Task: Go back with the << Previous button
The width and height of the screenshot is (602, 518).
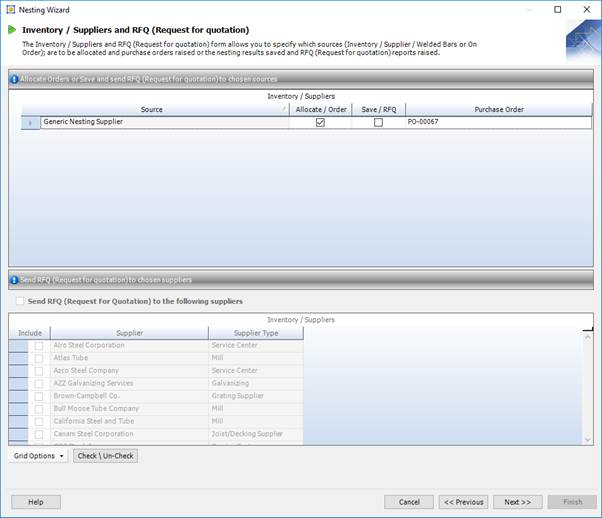Action: [463, 502]
